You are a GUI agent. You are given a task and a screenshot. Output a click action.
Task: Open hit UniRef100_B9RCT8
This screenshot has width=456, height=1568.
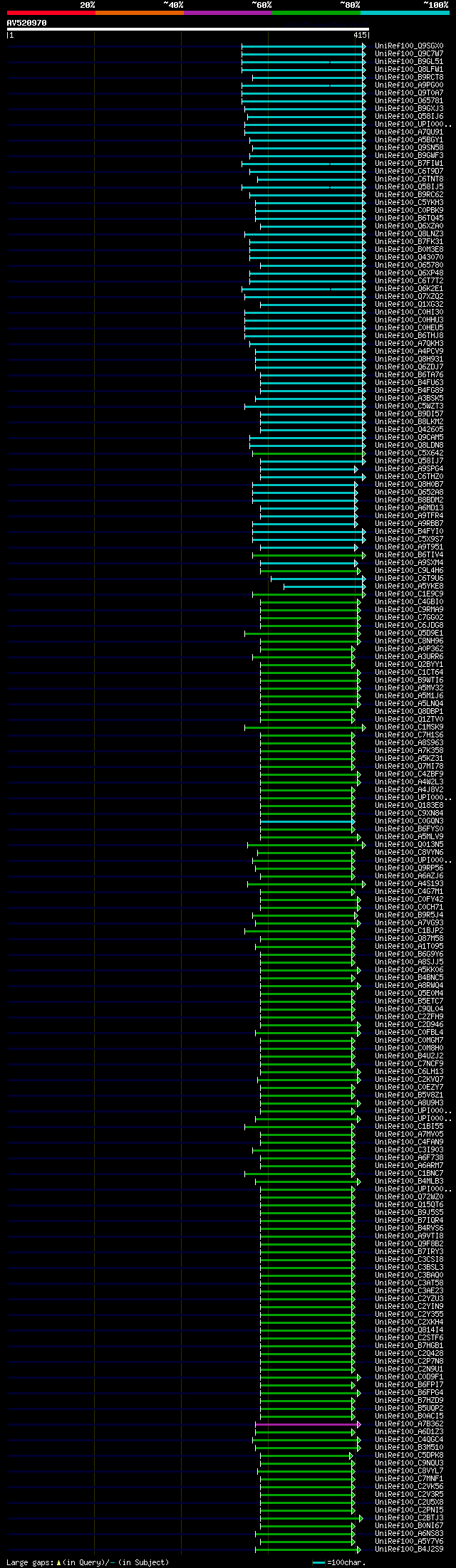click(409, 77)
